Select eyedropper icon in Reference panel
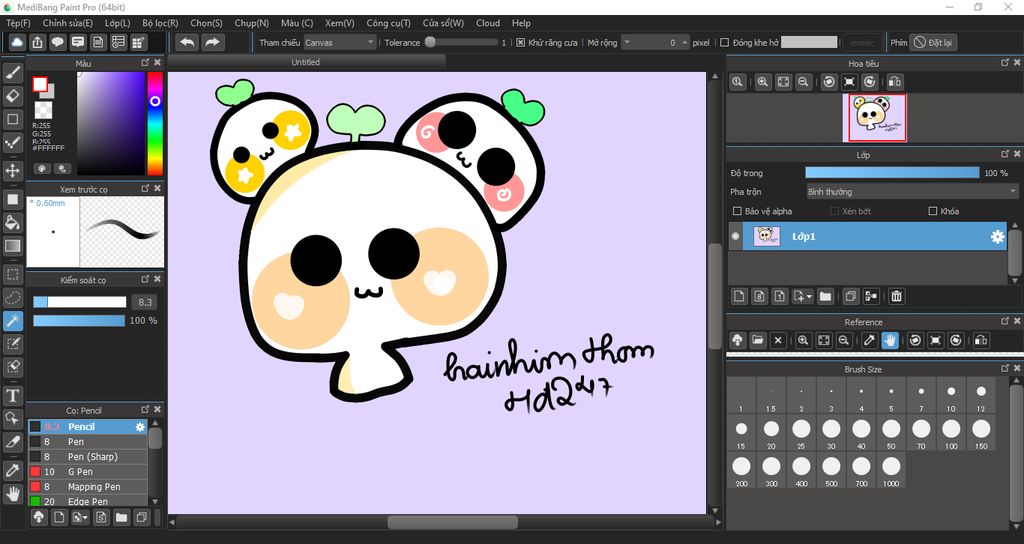 point(869,340)
